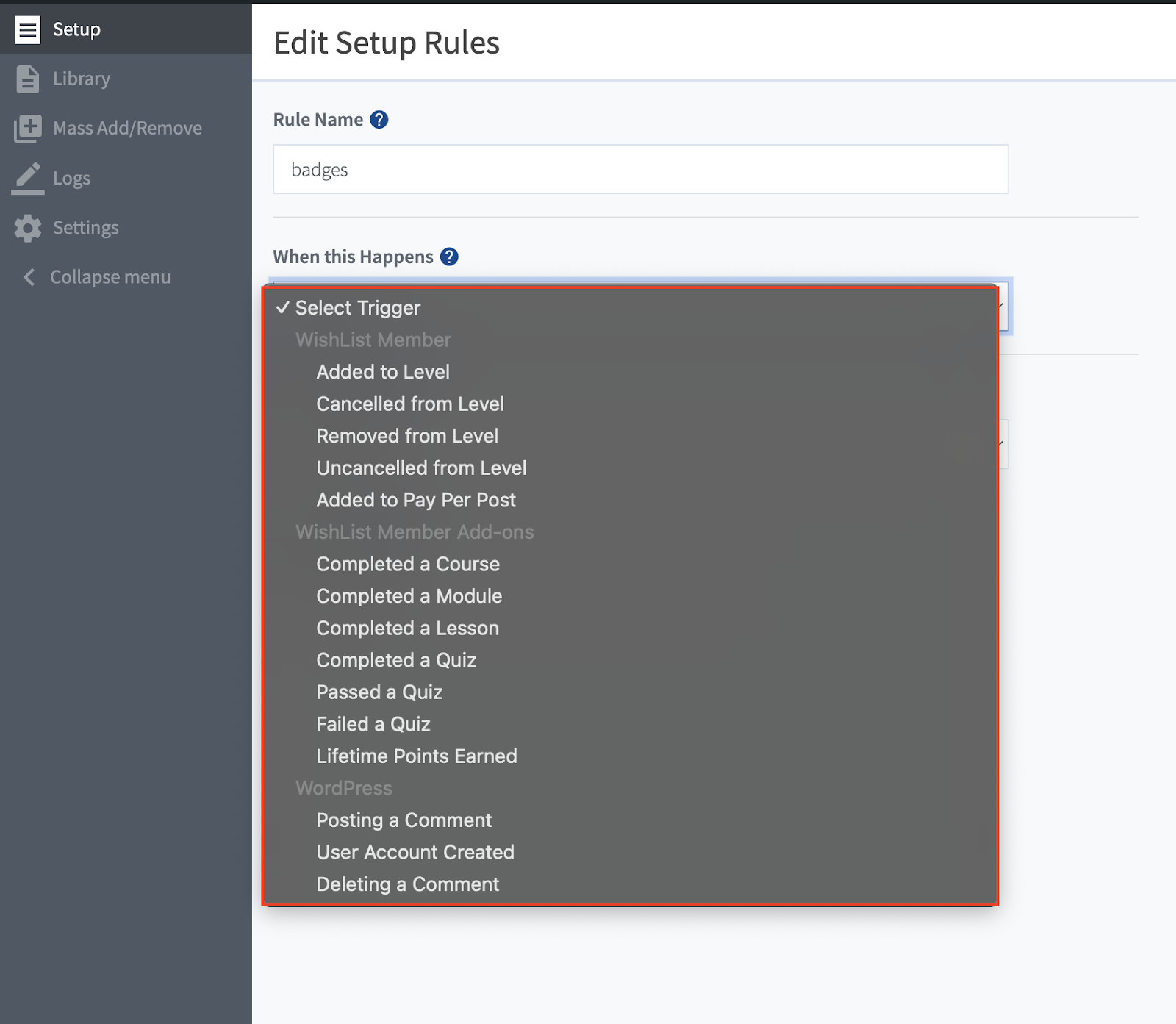The height and width of the screenshot is (1024, 1176).
Task: Go to Mass Add/Remove page
Action: [126, 128]
